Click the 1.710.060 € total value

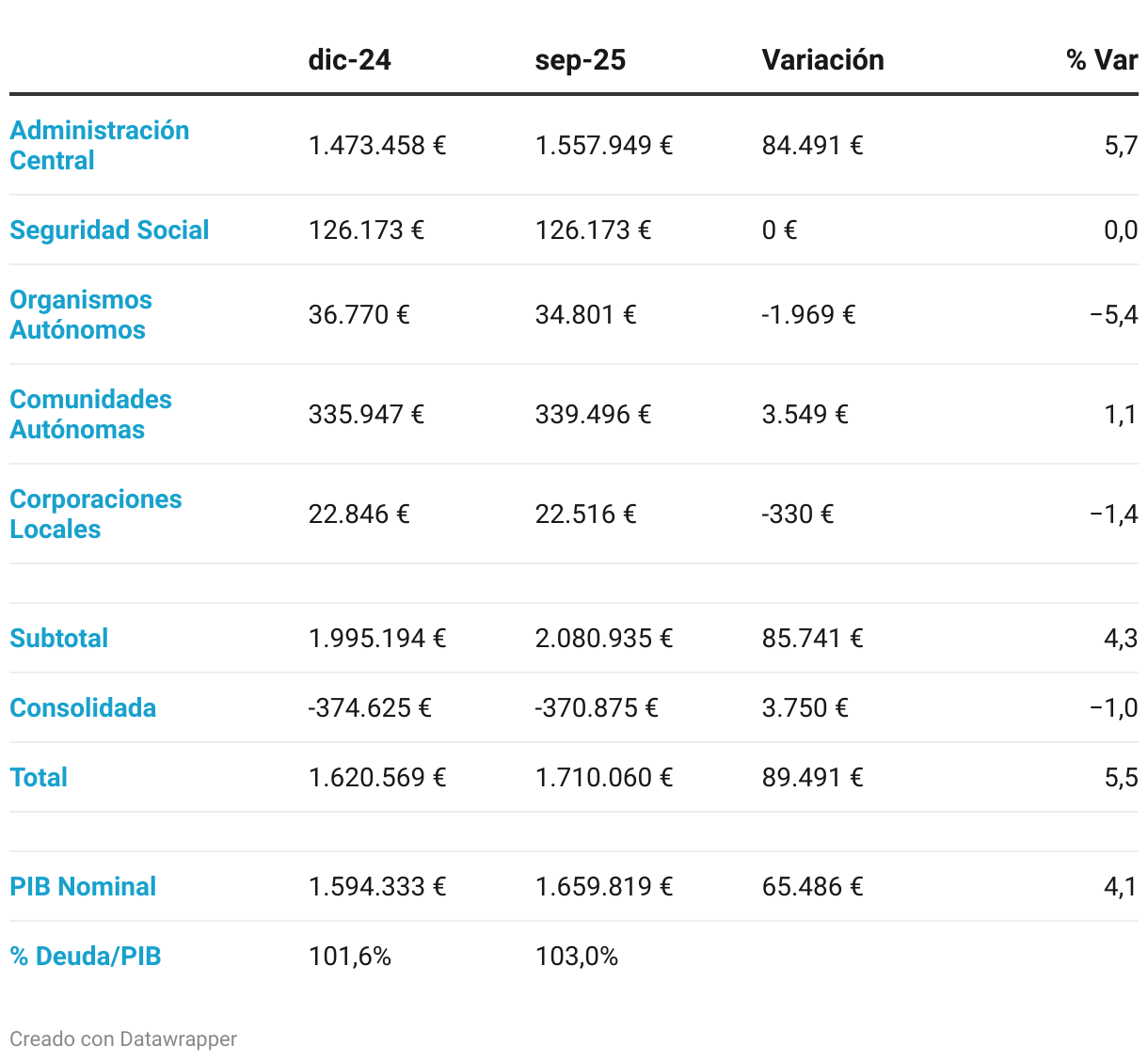[x=604, y=777]
